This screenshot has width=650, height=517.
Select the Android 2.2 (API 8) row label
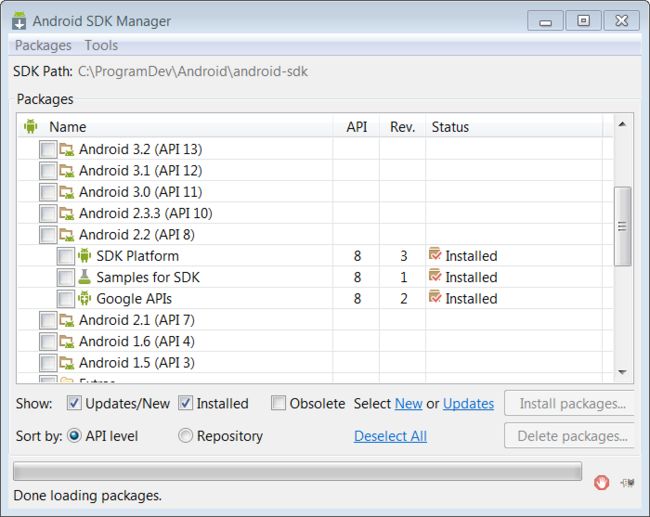[137, 235]
